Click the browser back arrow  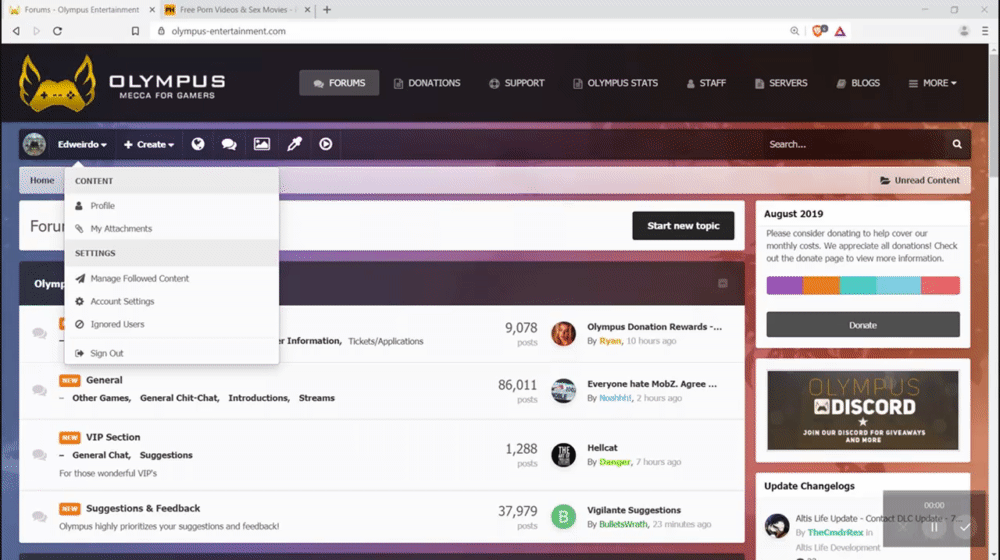coord(16,31)
